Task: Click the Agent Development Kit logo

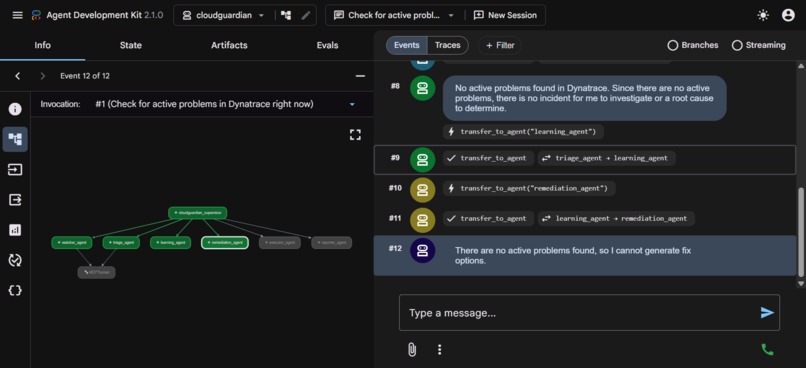Action: pos(36,15)
